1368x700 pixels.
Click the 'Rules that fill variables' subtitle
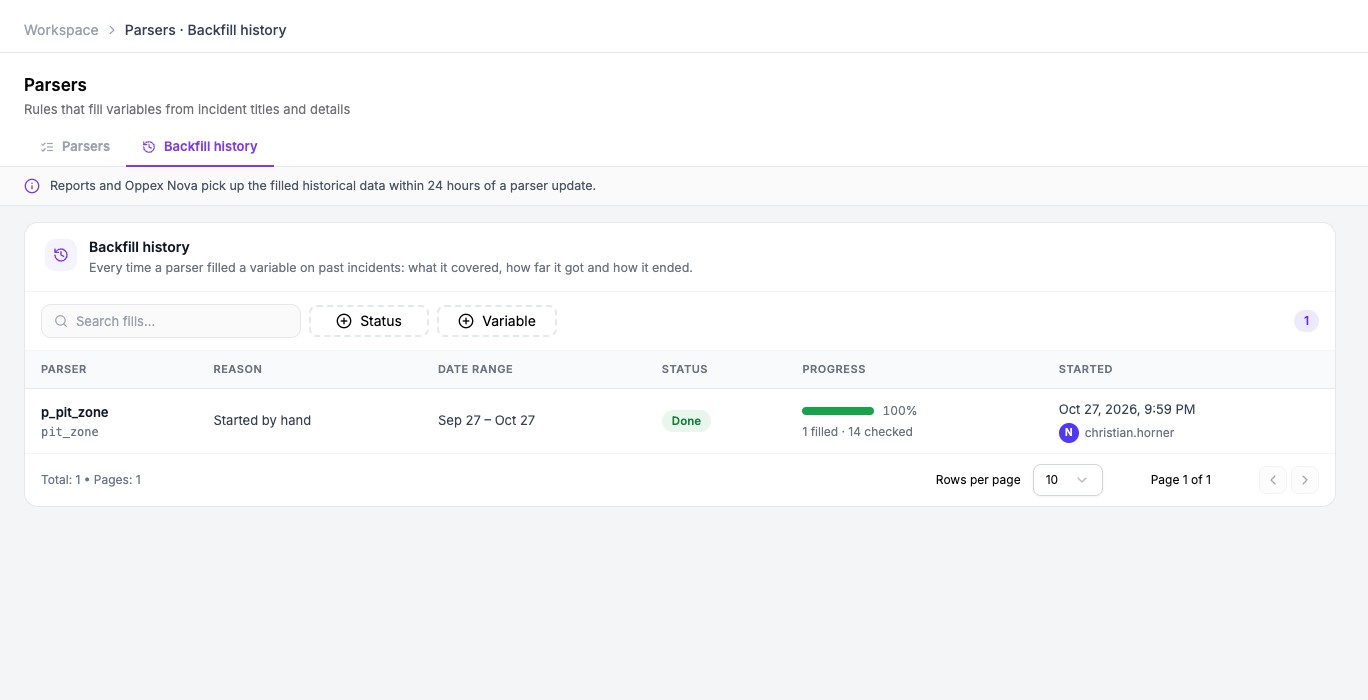tap(187, 109)
